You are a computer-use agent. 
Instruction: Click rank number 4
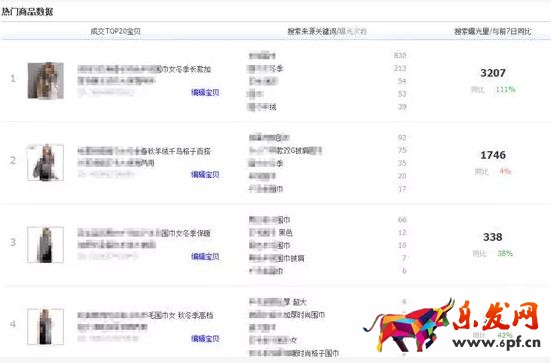pyautogui.click(x=13, y=324)
